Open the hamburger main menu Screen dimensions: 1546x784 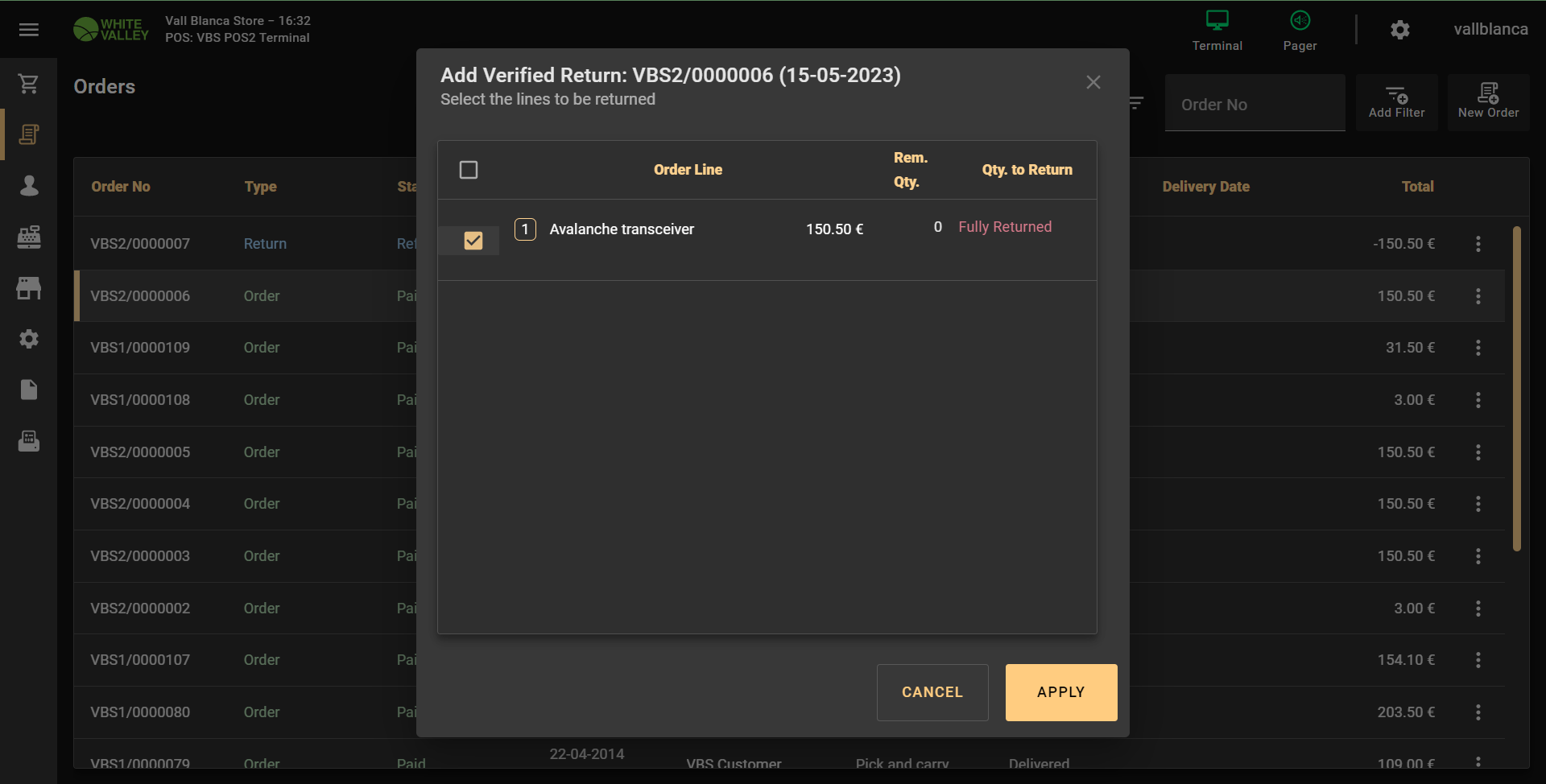[x=29, y=30]
